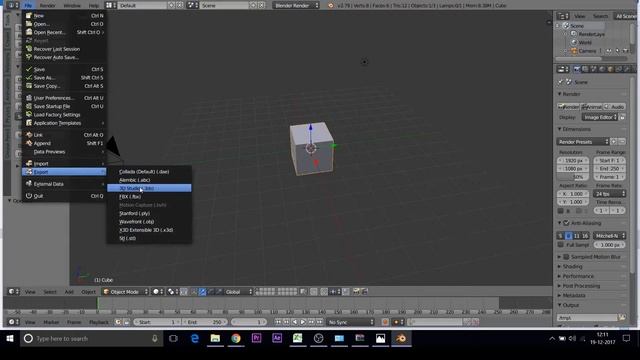Viewport: 640px width, 360px height.
Task: Click the timeline editor type icon
Action: coord(13,322)
